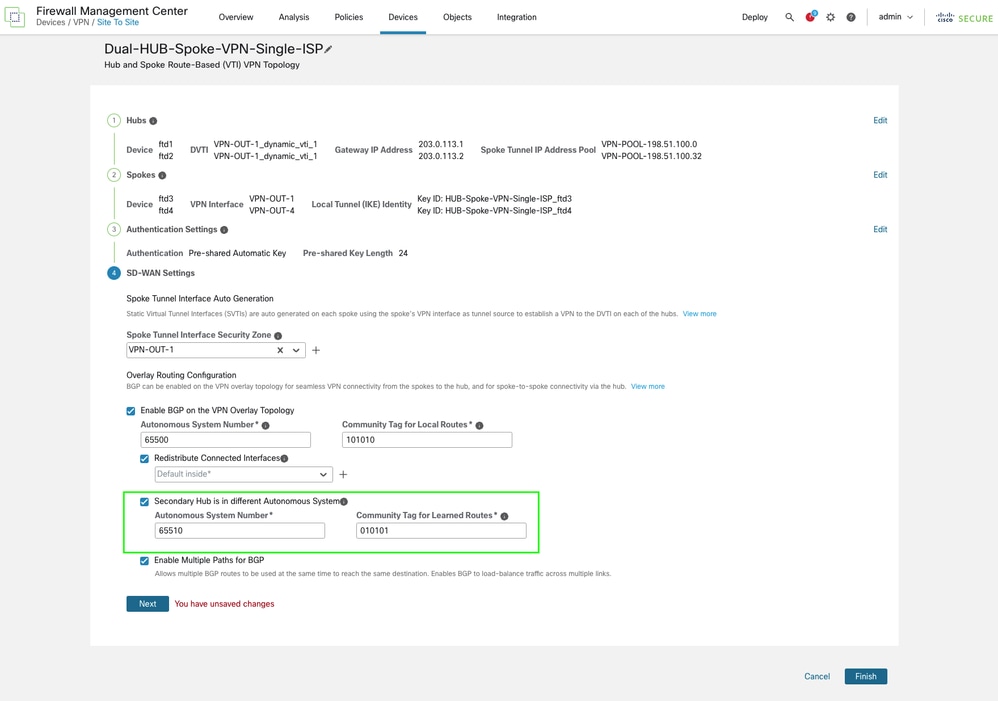Image resolution: width=998 pixels, height=701 pixels.
Task: Select step 2 Spokes circle
Action: [114, 175]
